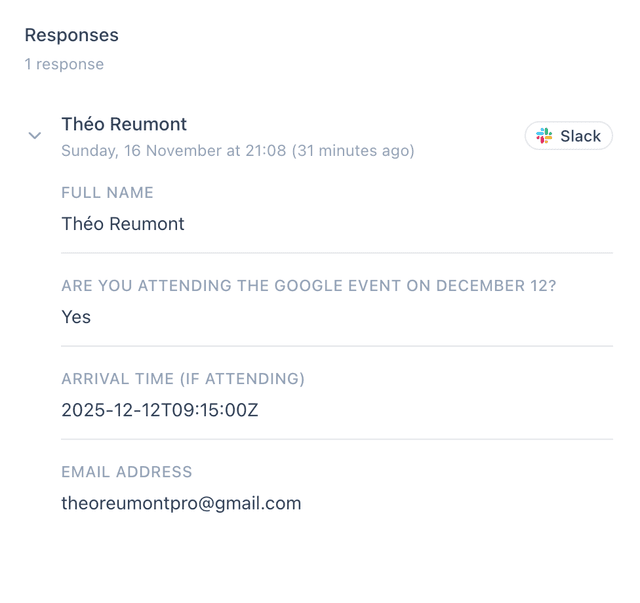Click the EMAIL ADDRESS field label
The image size is (640, 603).
point(126,472)
